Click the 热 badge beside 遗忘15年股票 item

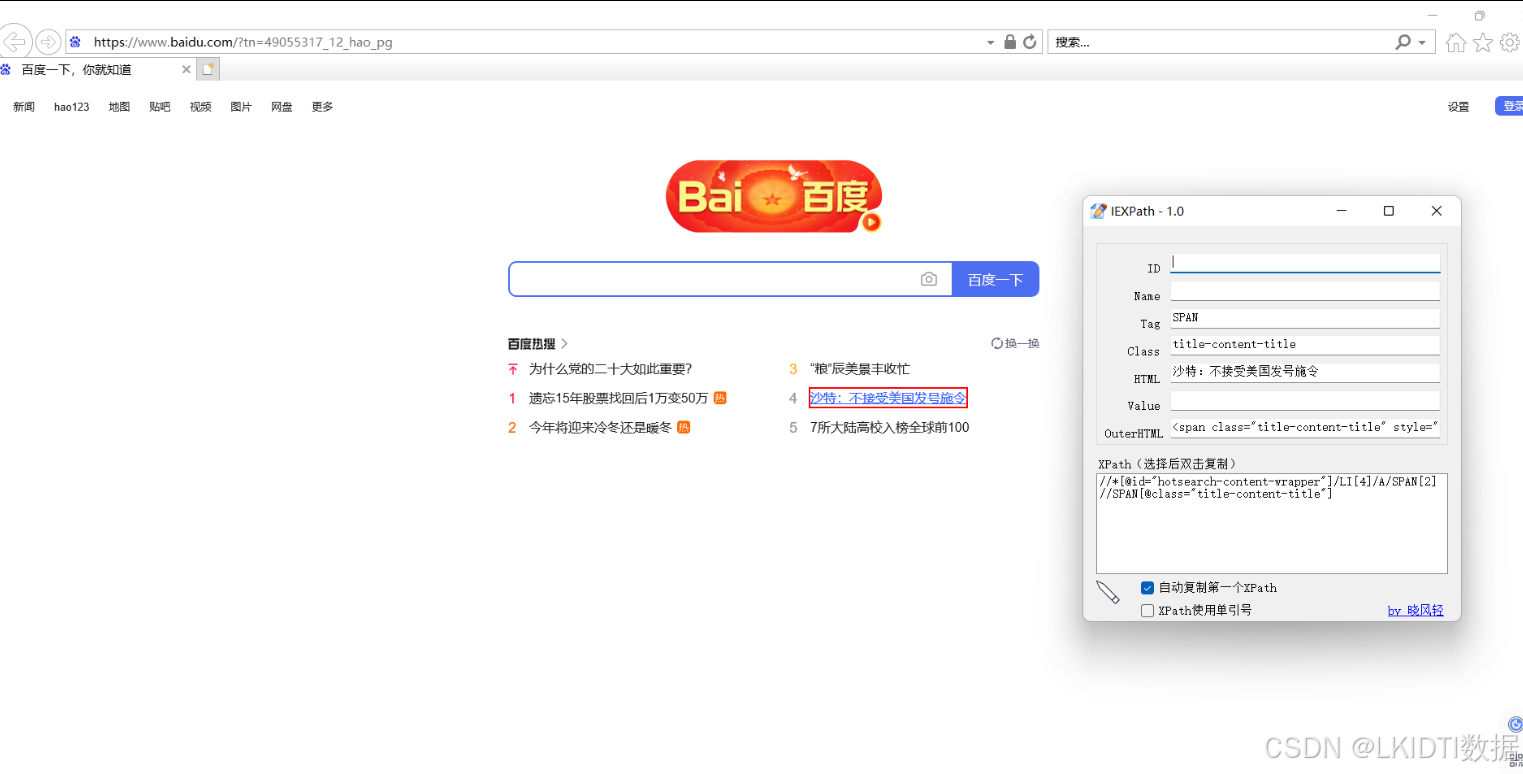(720, 398)
